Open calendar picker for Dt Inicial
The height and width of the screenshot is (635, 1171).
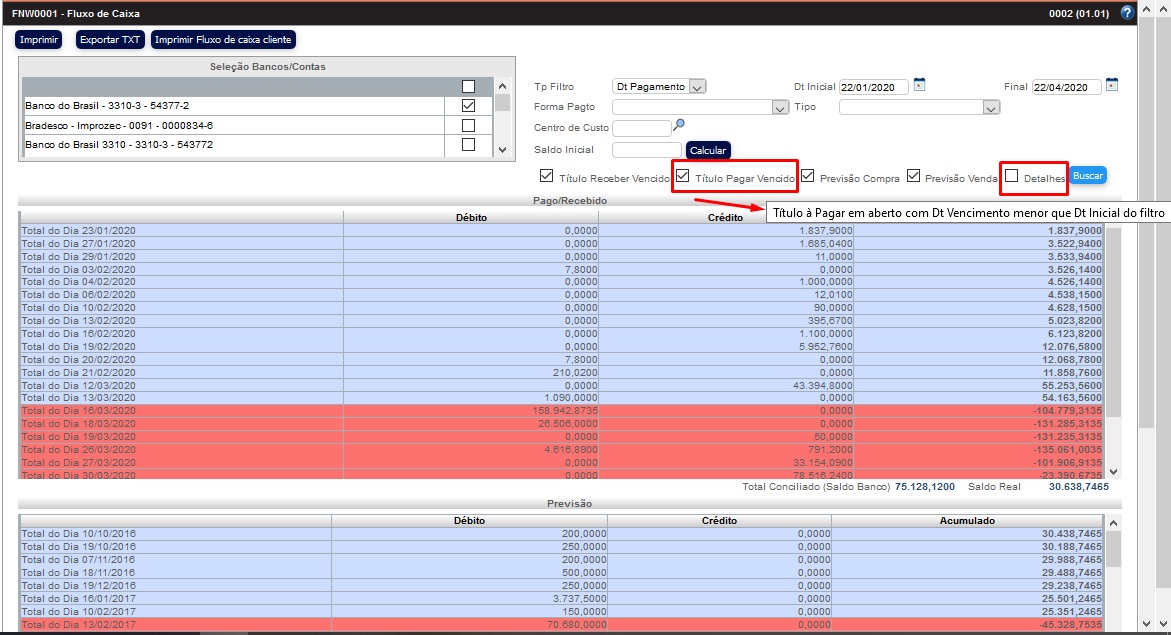coord(920,85)
